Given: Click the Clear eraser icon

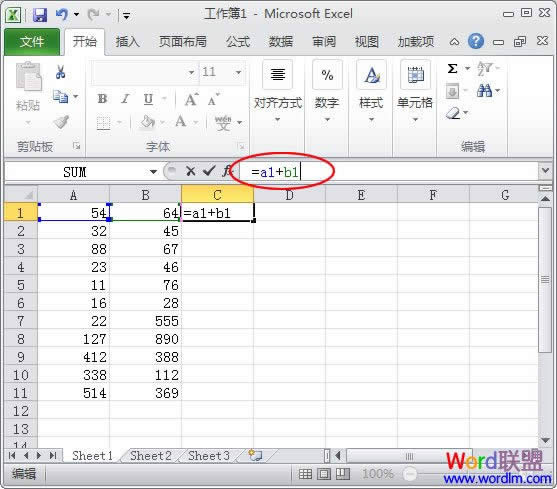Looking at the screenshot, I should point(454,114).
